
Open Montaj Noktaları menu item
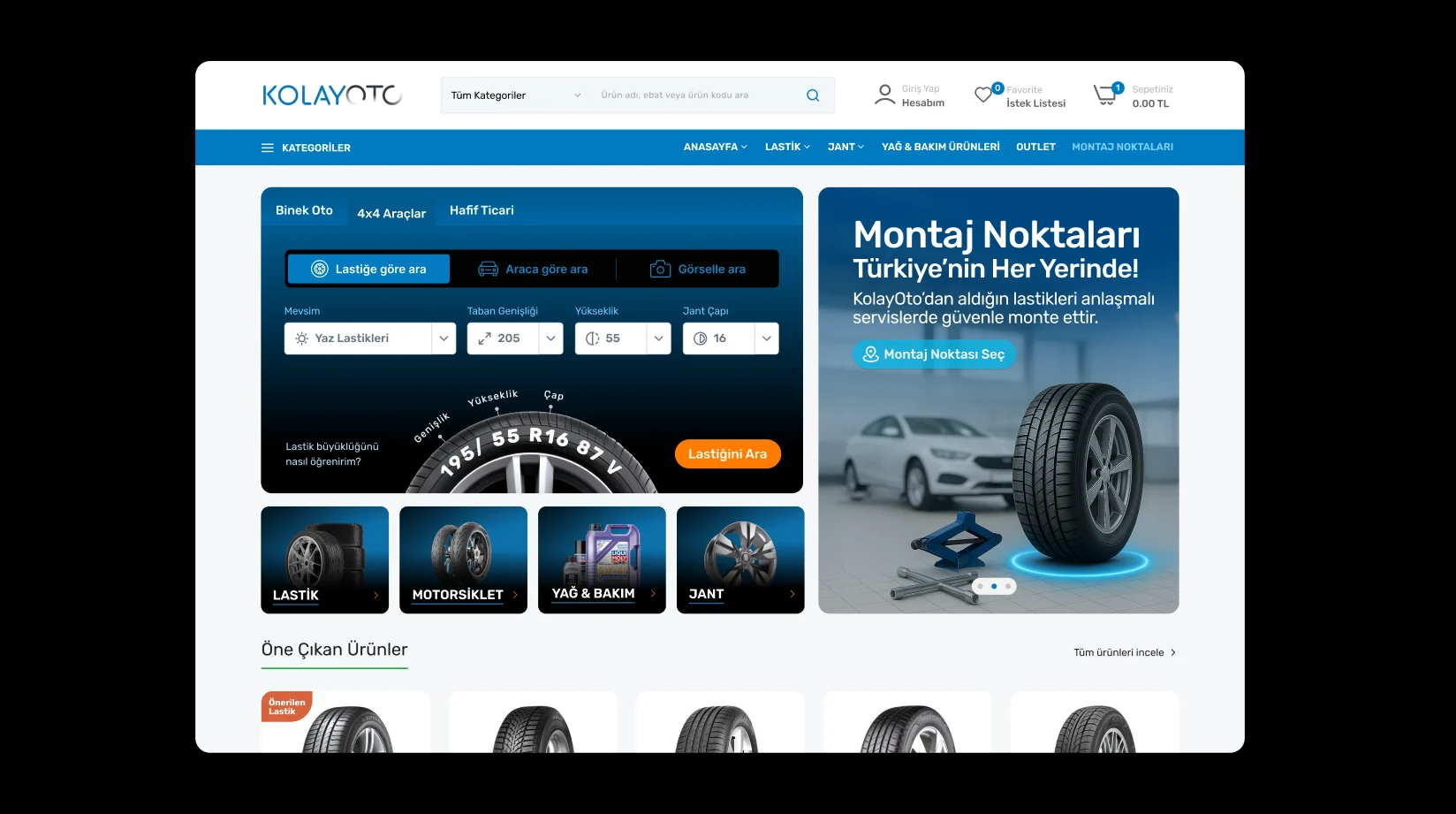click(1122, 147)
